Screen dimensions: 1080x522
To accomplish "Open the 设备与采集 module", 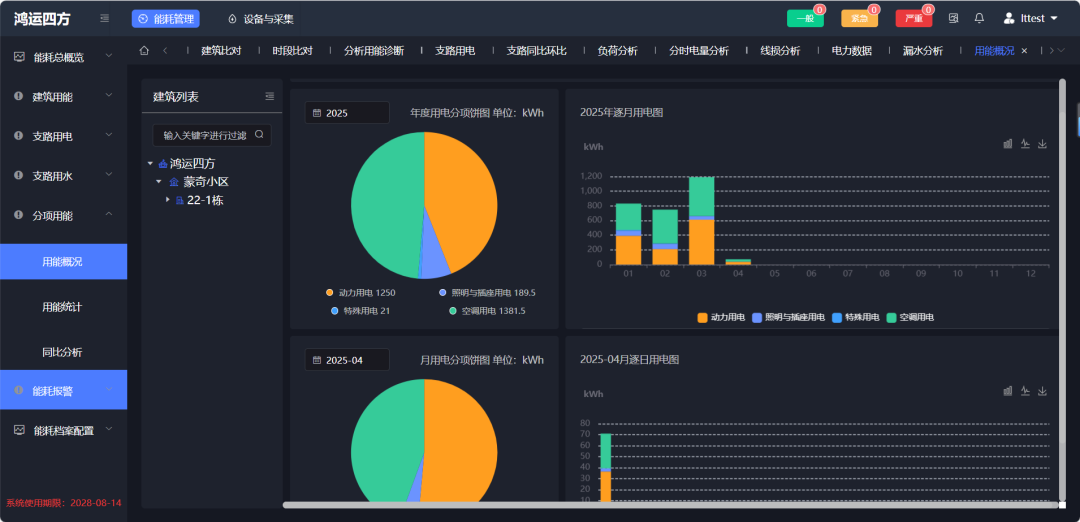I will [260, 19].
